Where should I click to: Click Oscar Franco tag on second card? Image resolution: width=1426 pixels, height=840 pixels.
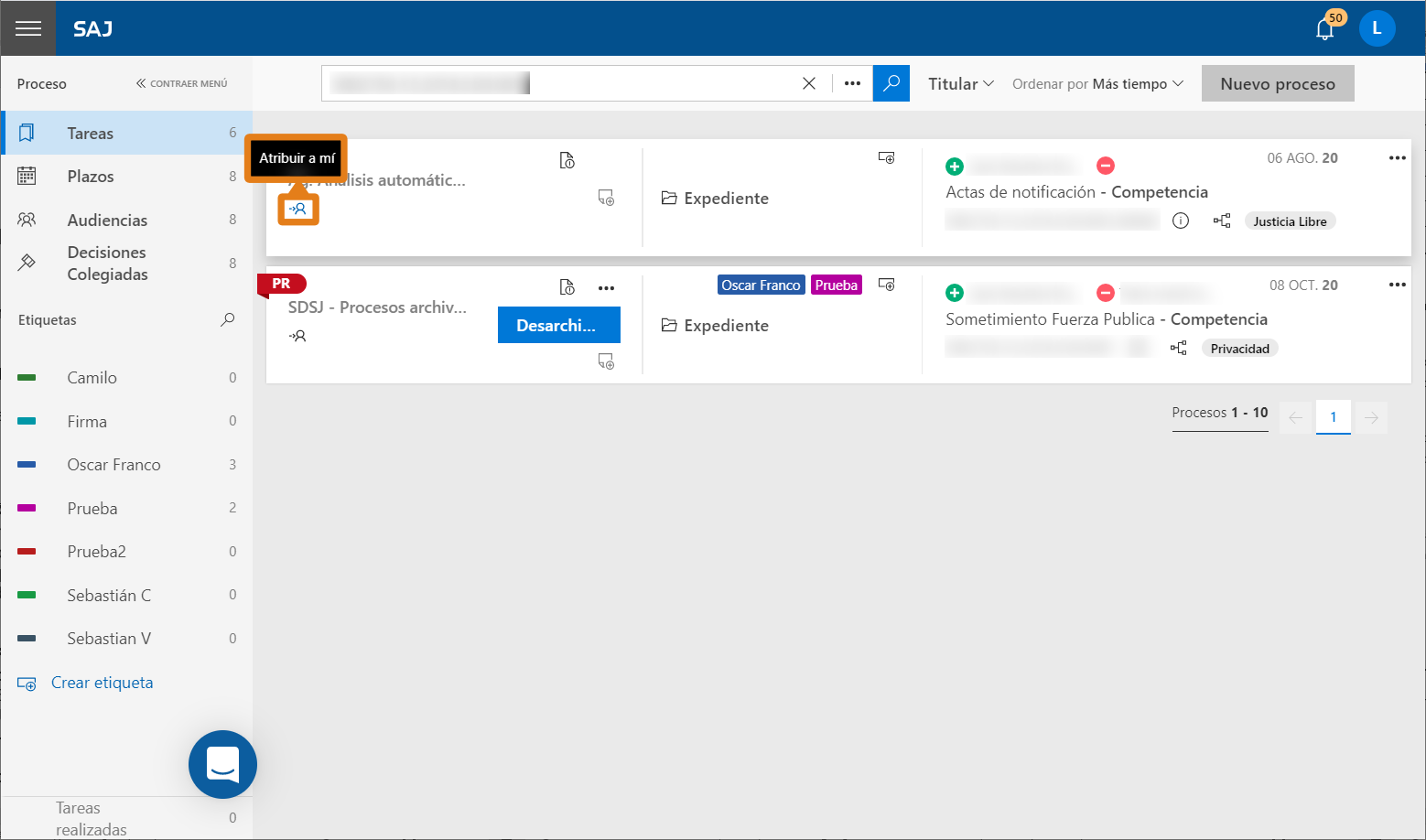pyautogui.click(x=761, y=285)
